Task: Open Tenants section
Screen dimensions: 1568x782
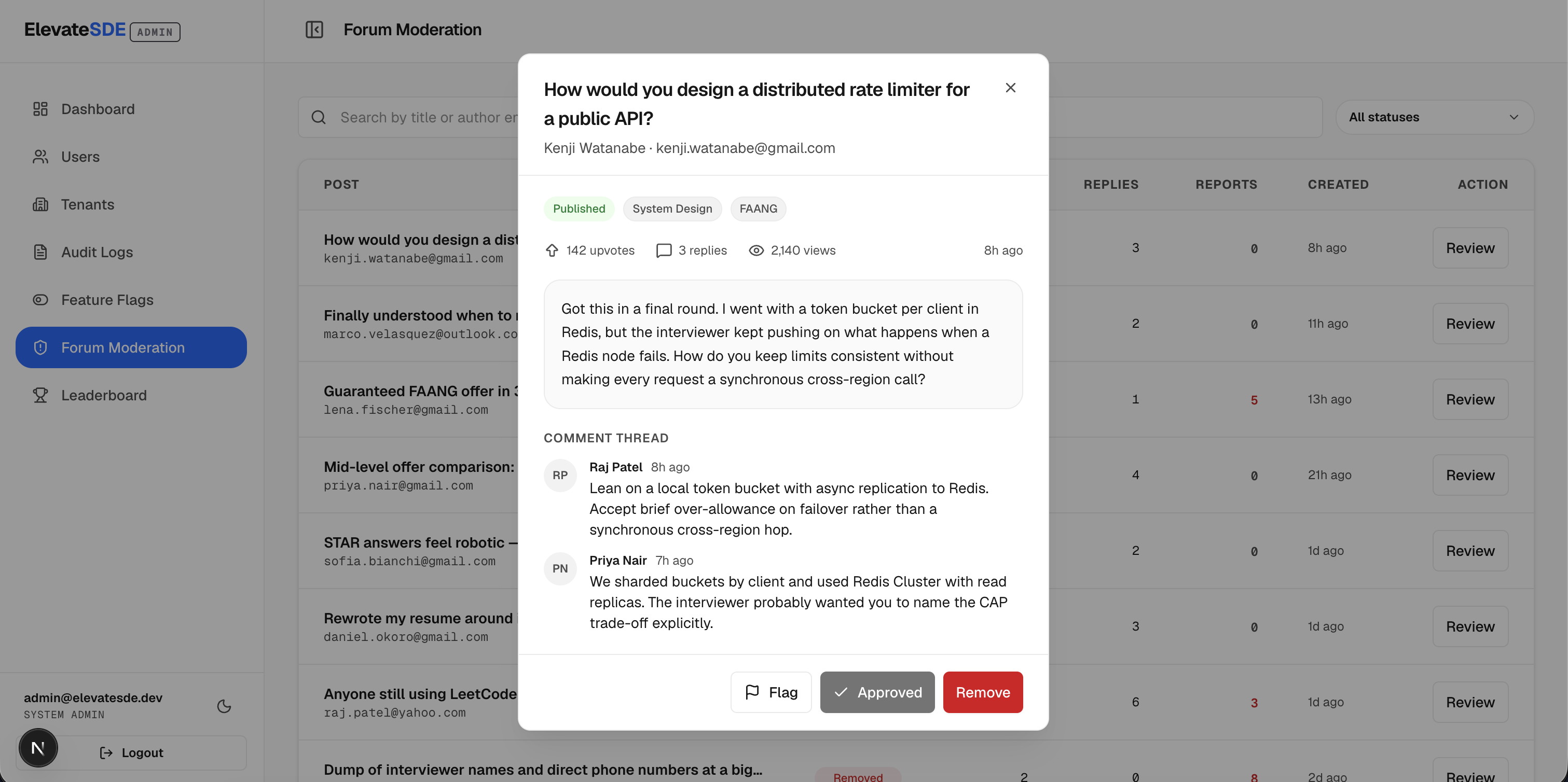Action: coord(131,204)
